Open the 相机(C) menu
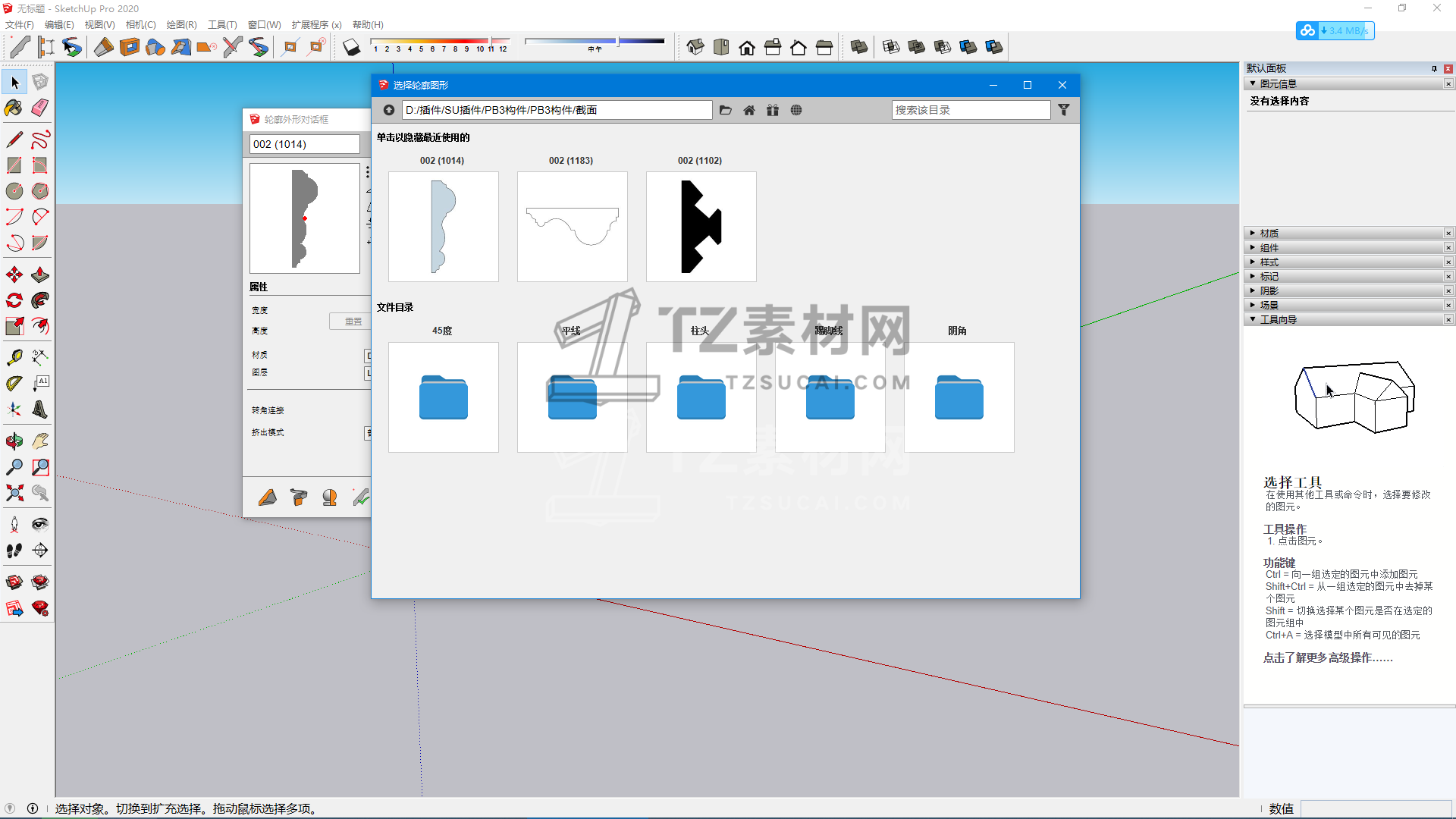The image size is (1456, 819). [140, 24]
